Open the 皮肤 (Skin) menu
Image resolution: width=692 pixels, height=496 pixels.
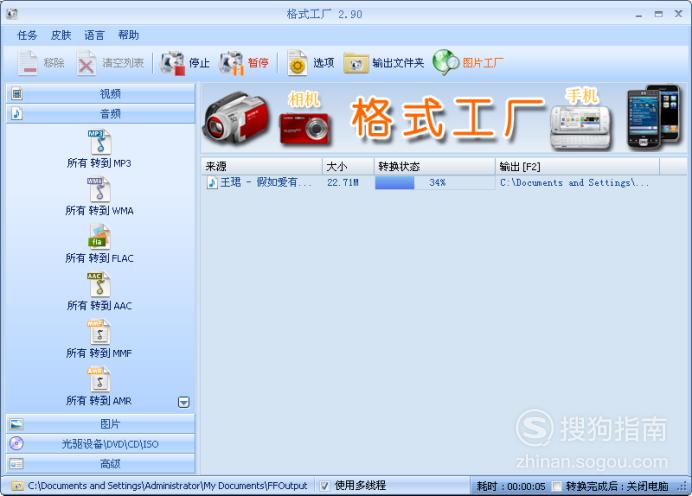click(x=61, y=35)
